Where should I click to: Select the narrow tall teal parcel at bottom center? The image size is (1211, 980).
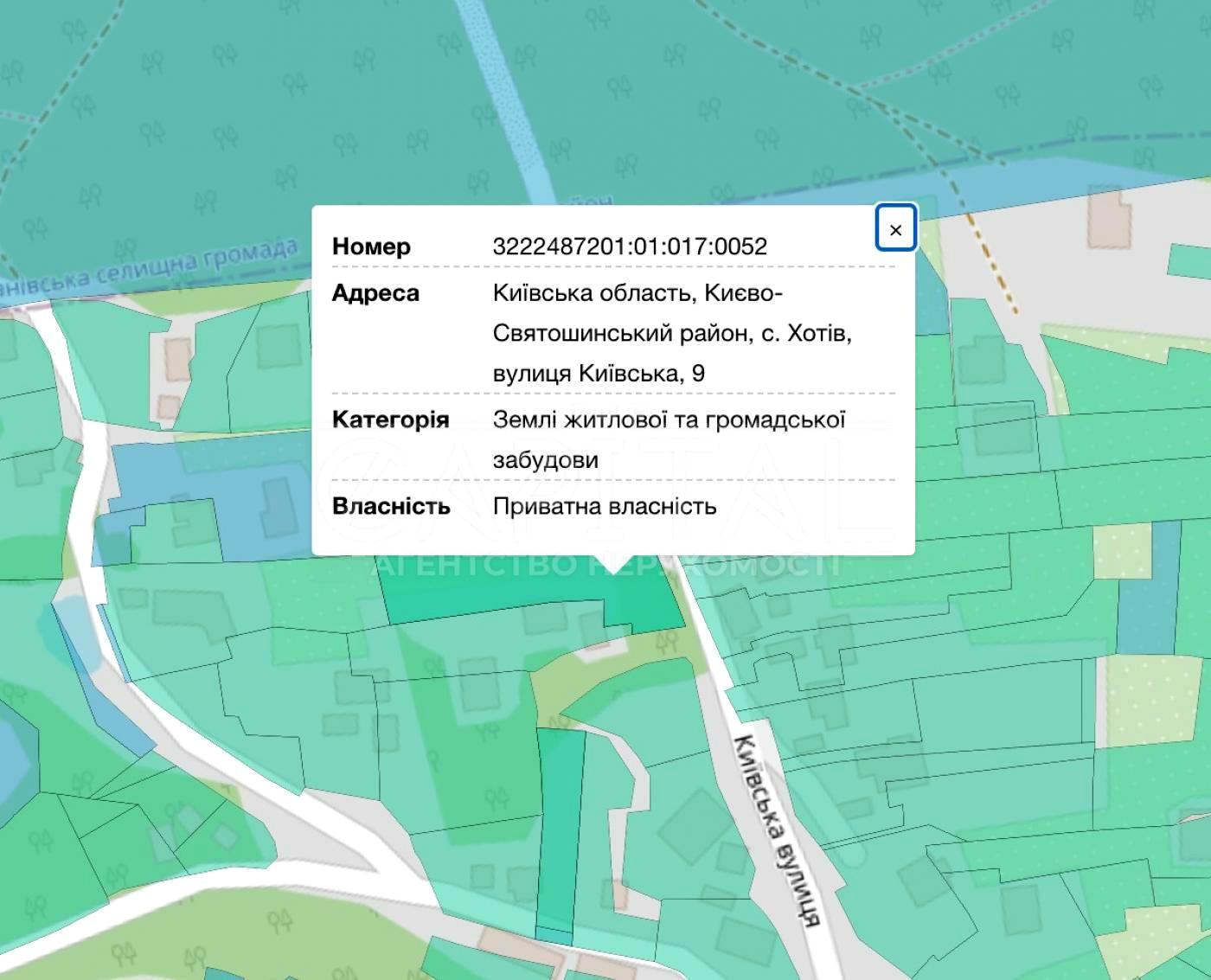558,830
